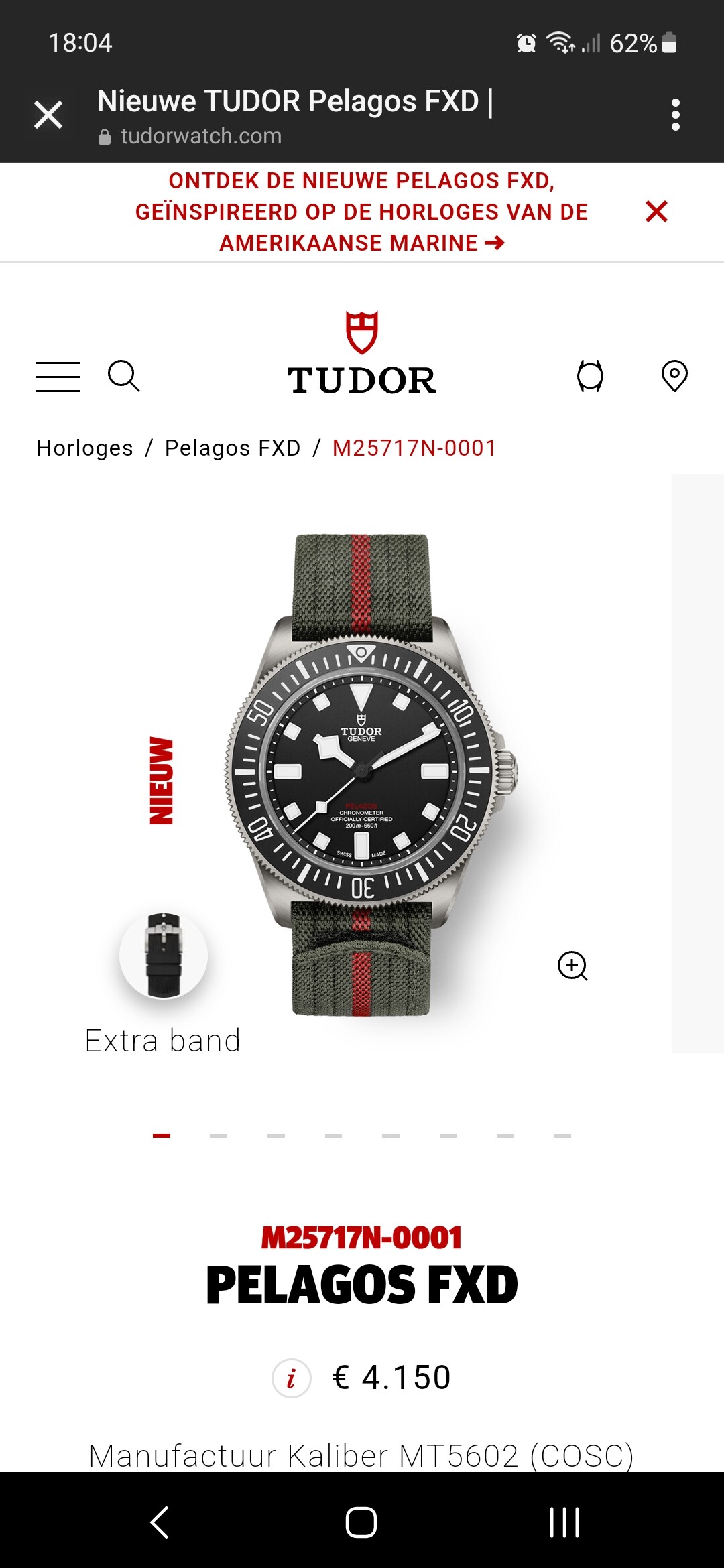
Task: Dismiss the red Pelagos FXD banner
Action: [656, 212]
